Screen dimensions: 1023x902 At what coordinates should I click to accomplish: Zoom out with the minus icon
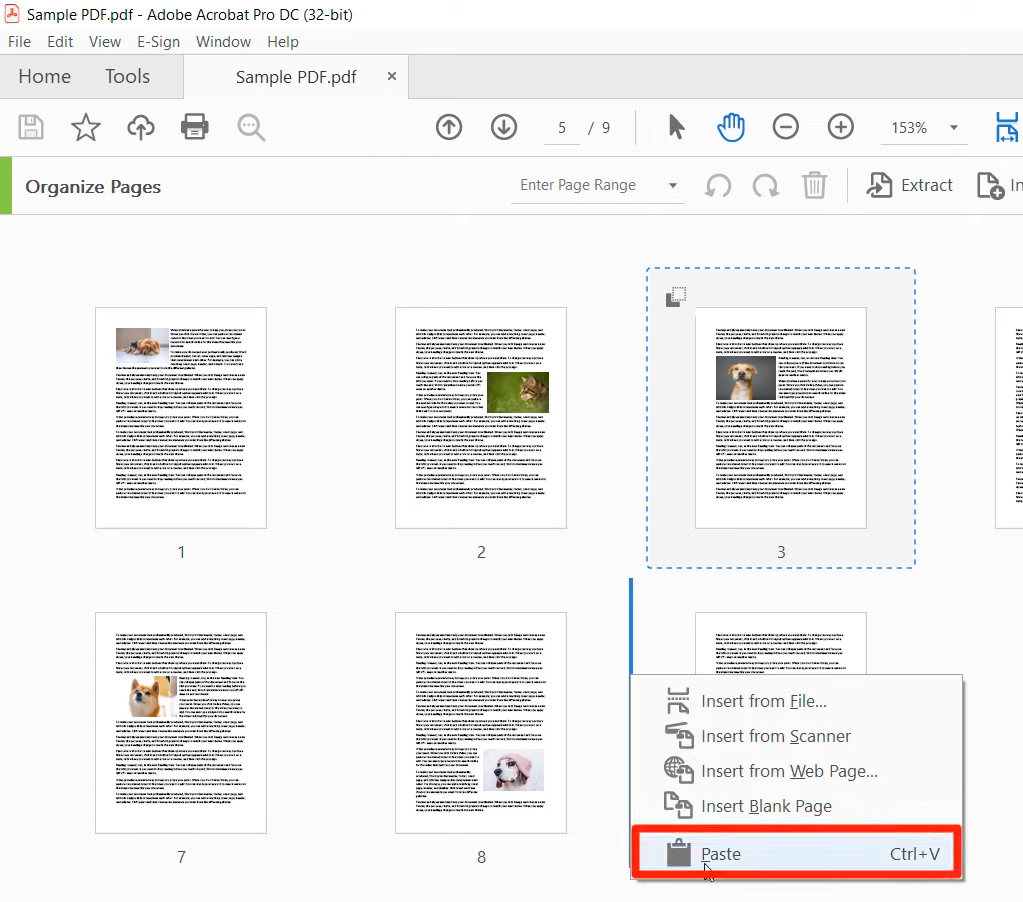(x=786, y=127)
